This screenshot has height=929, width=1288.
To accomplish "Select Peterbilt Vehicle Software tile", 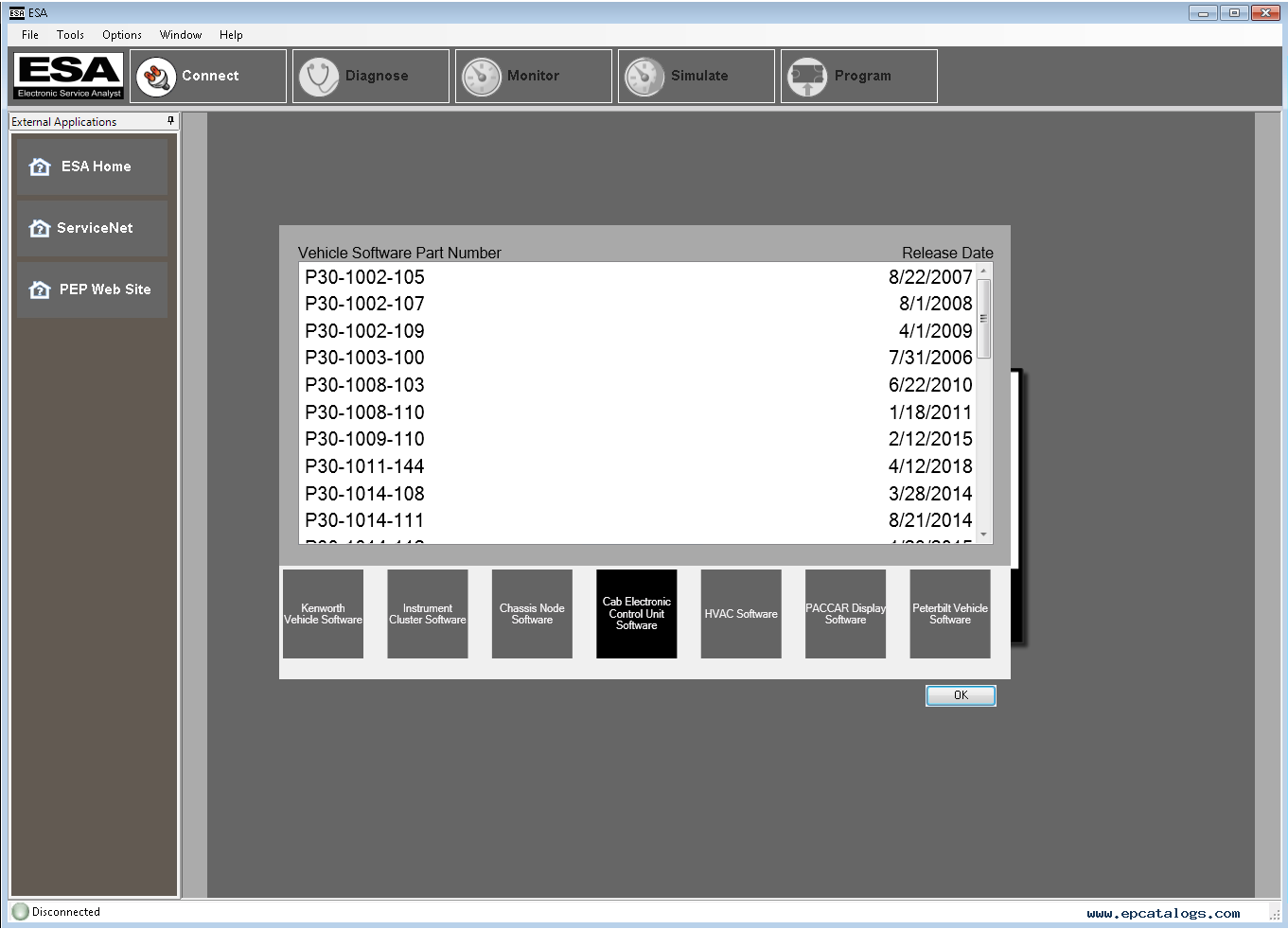I will 950,614.
